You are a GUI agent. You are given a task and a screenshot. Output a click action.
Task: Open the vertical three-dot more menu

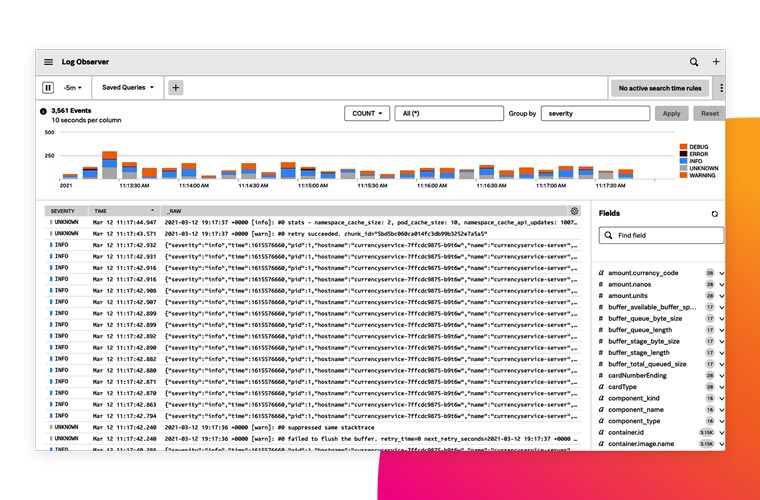coord(721,88)
